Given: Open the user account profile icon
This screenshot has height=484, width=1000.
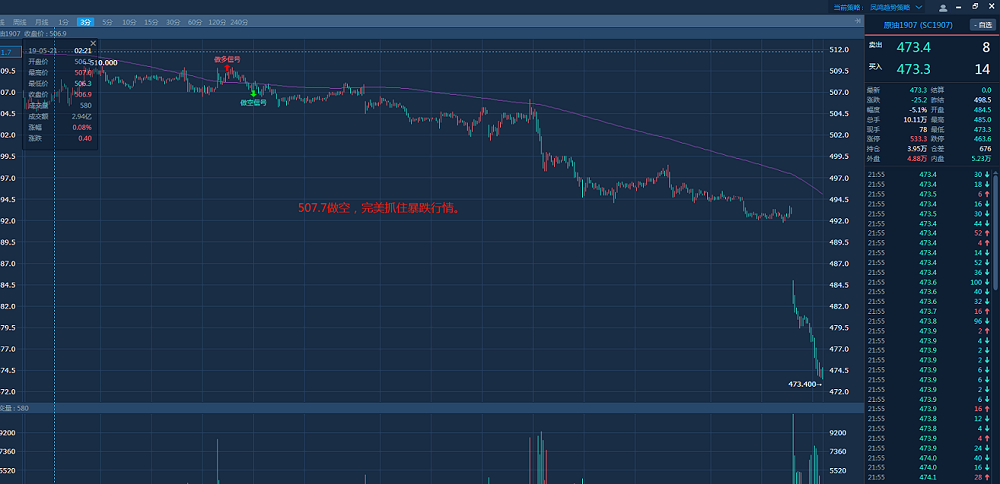Looking at the screenshot, I should pyautogui.click(x=942, y=7).
